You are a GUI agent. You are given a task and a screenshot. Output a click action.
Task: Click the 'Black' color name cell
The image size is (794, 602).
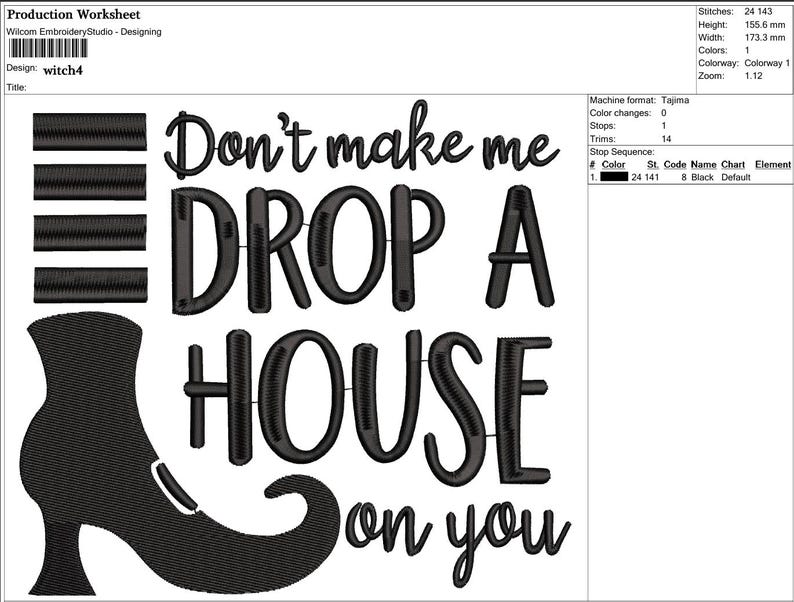click(702, 177)
